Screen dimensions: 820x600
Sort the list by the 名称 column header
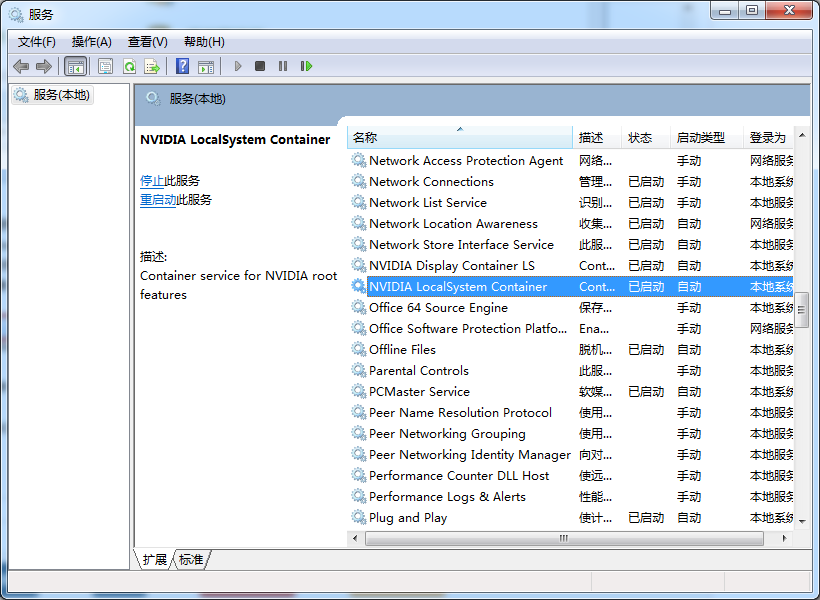pos(460,138)
